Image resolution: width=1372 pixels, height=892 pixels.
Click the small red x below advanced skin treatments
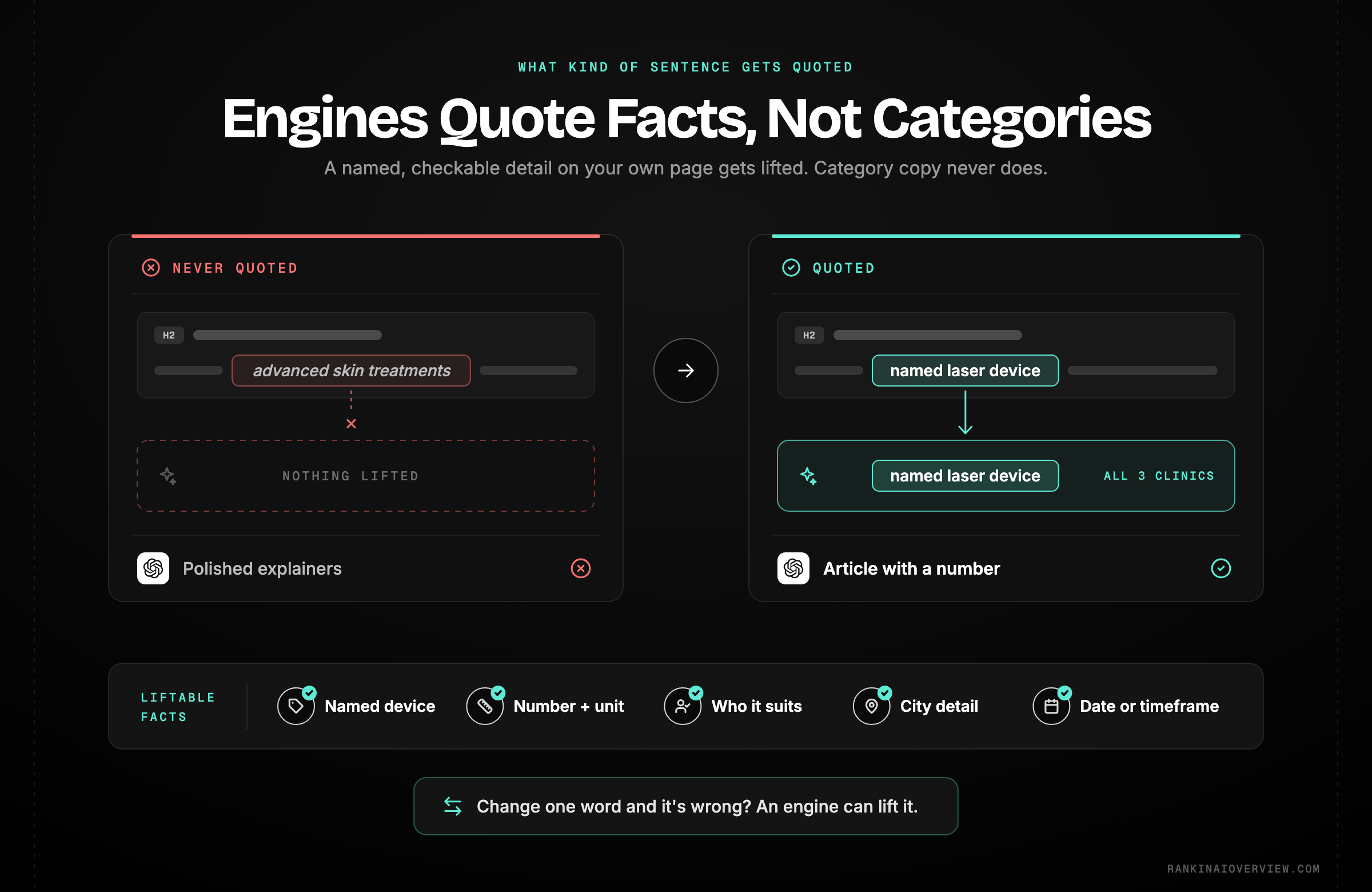[351, 423]
